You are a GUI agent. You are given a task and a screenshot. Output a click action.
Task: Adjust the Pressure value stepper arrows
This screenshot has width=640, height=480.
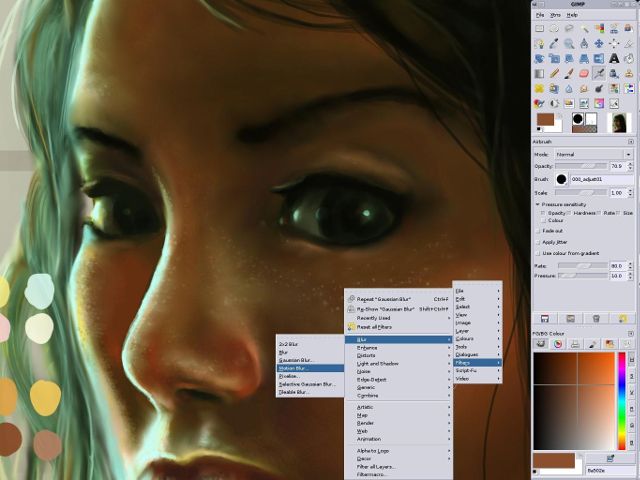(x=630, y=276)
